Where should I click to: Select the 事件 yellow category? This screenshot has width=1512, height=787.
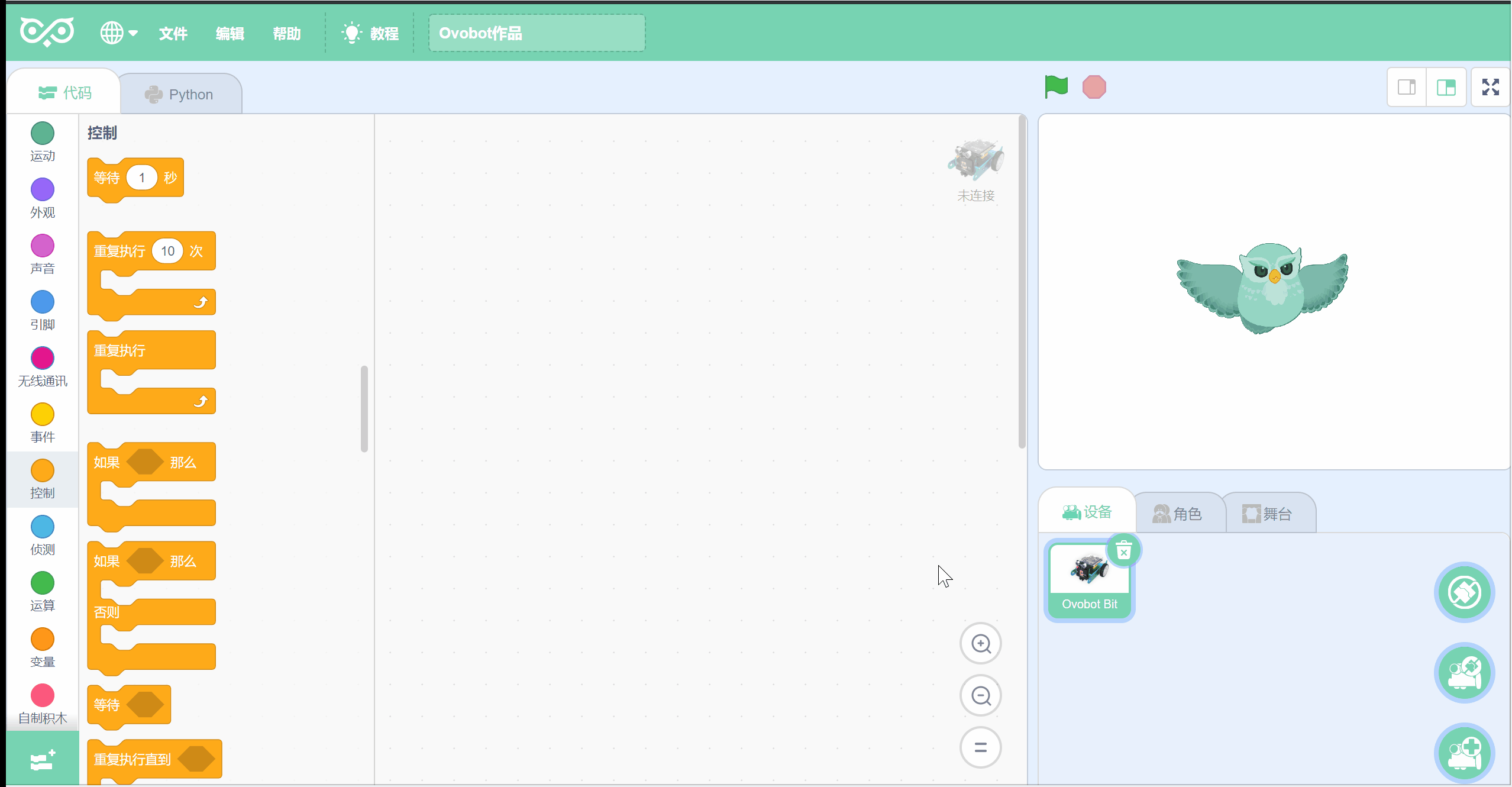click(43, 423)
